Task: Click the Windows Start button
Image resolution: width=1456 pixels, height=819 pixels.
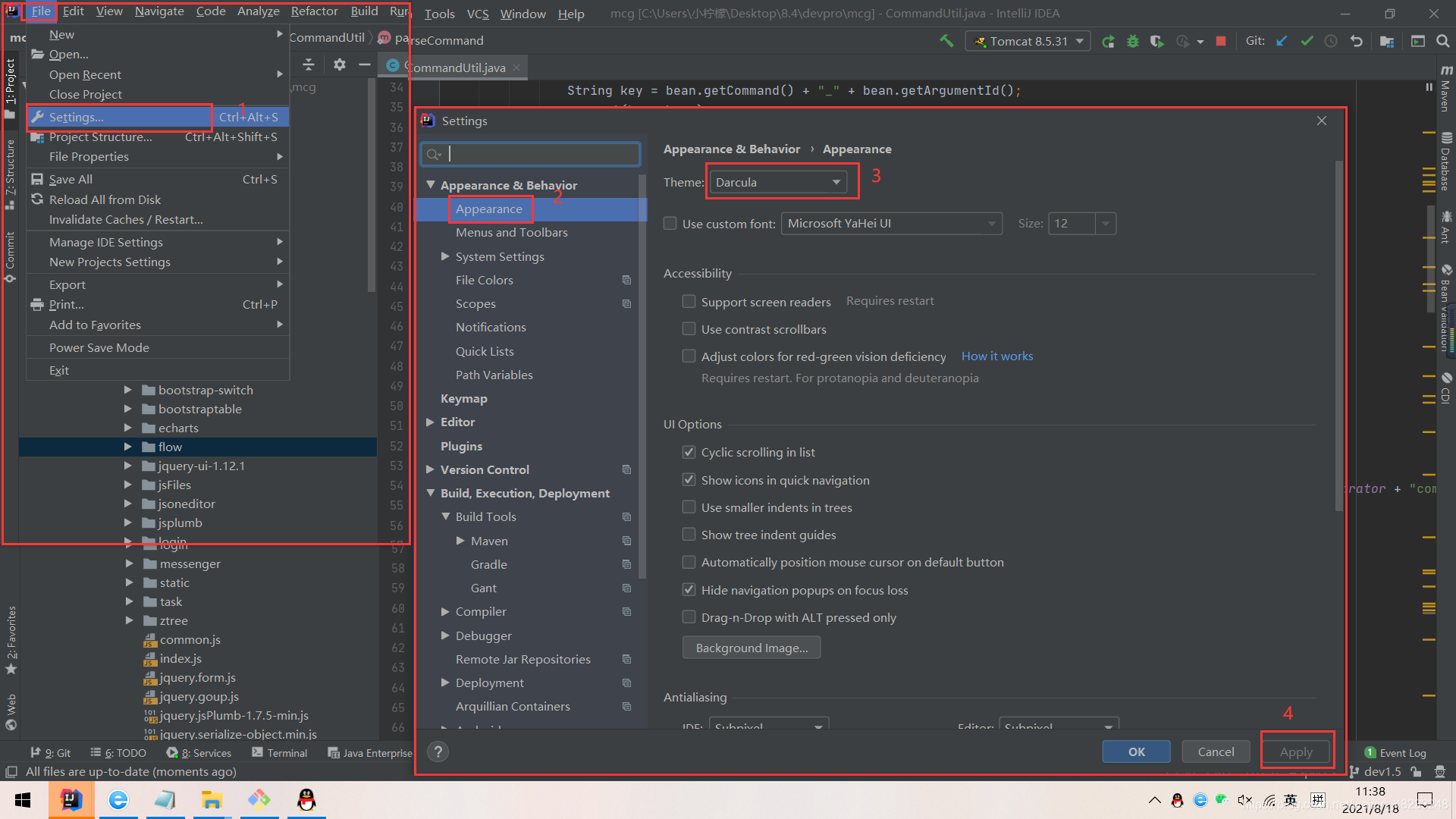Action: pyautogui.click(x=23, y=800)
